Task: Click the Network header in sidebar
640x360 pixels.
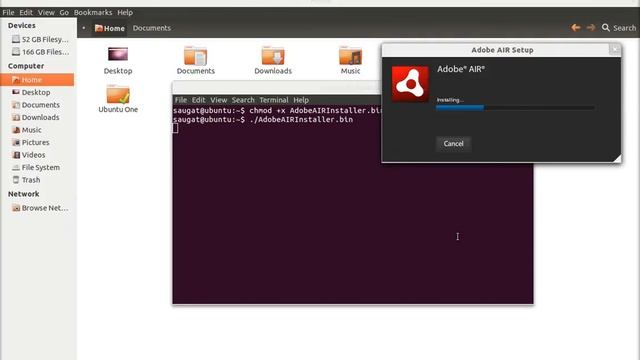Action: click(24, 194)
